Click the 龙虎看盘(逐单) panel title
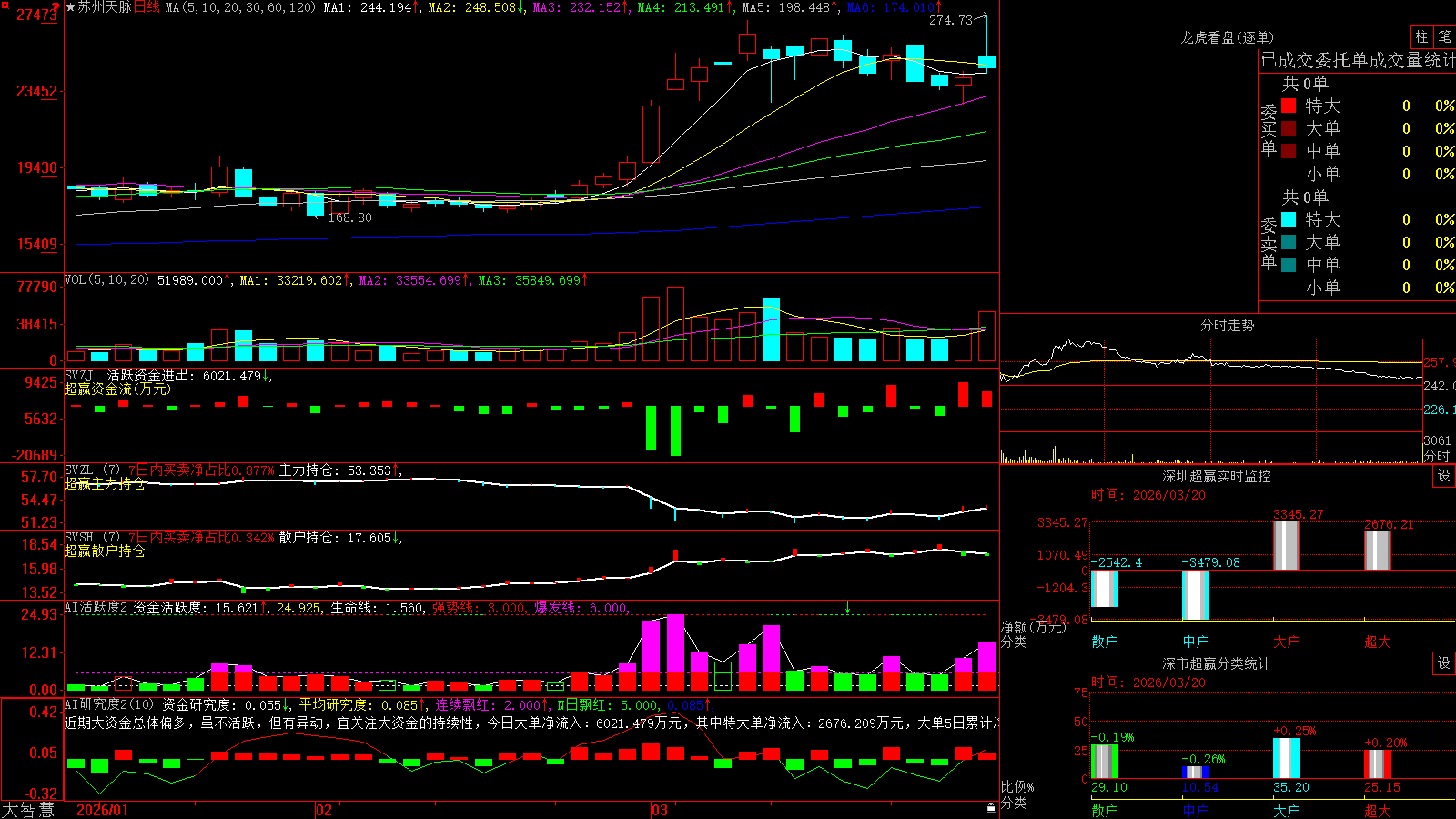Screen dimensions: 1456x819 point(1227,37)
